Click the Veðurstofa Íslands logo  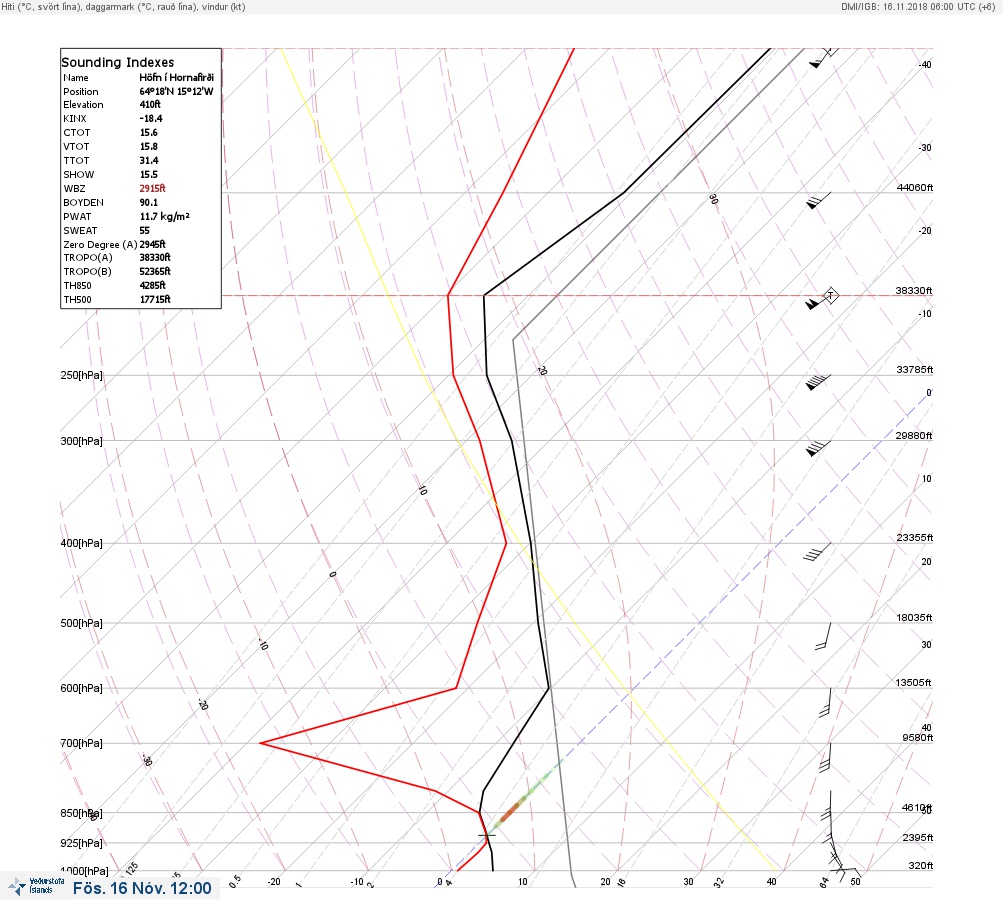coord(36,886)
